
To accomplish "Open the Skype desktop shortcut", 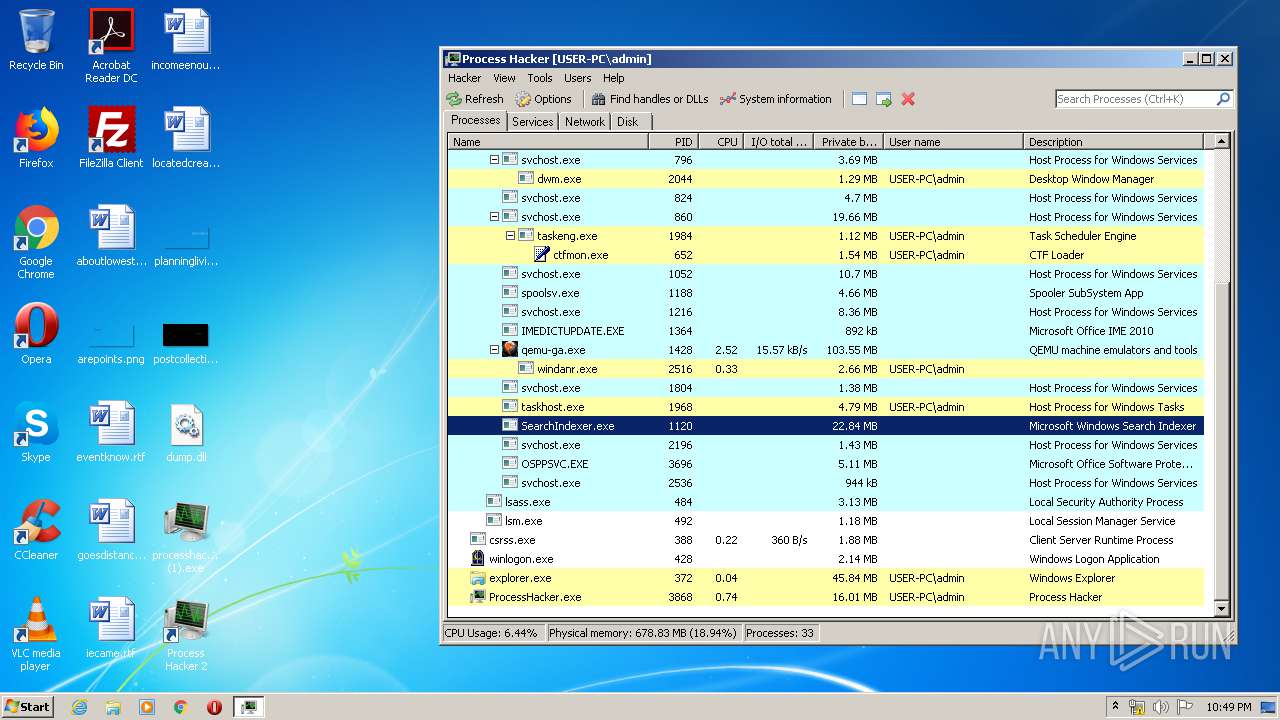I will click(x=36, y=433).
